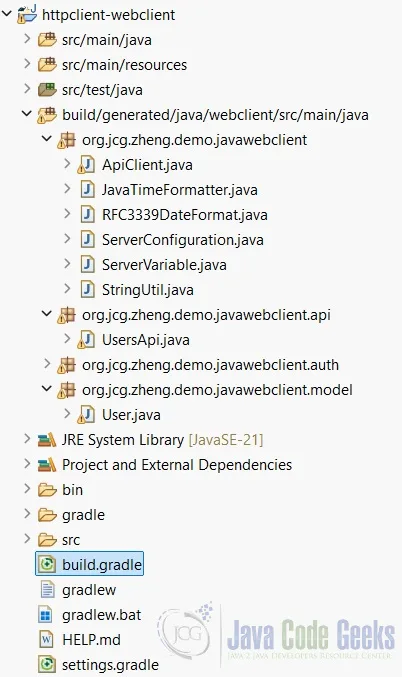The height and width of the screenshot is (677, 402).
Task: Click the javawebclient.auth package icon
Action: 67,365
